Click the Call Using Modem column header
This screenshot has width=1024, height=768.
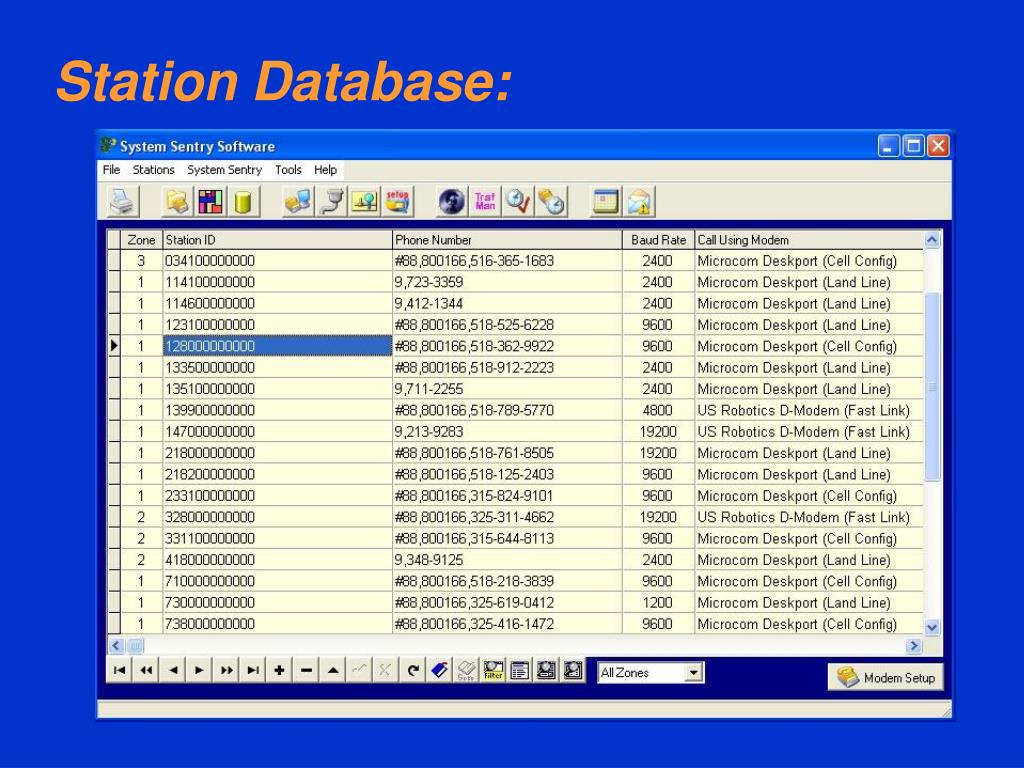coord(809,240)
